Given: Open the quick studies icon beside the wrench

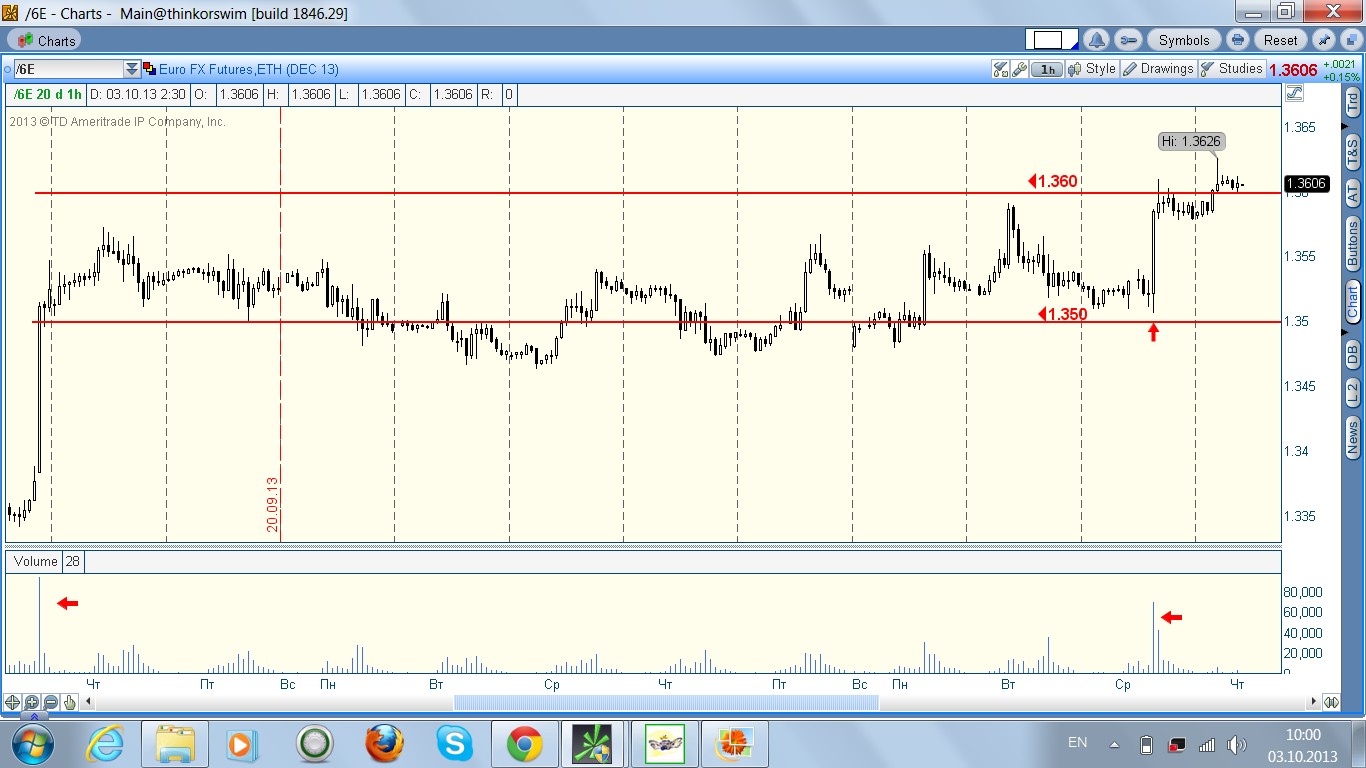Looking at the screenshot, I should pyautogui.click(x=1000, y=69).
